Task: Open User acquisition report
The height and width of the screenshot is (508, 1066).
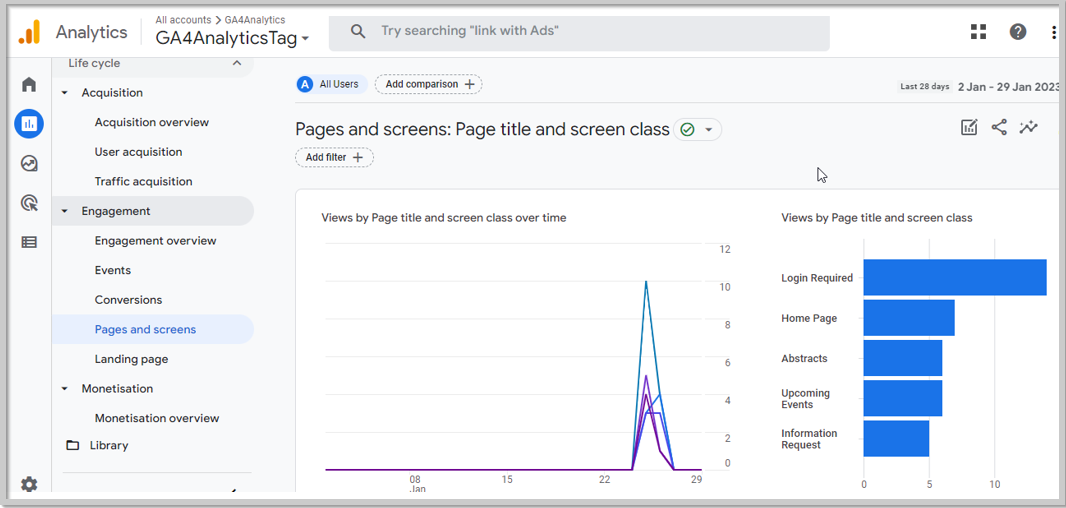Action: point(138,152)
